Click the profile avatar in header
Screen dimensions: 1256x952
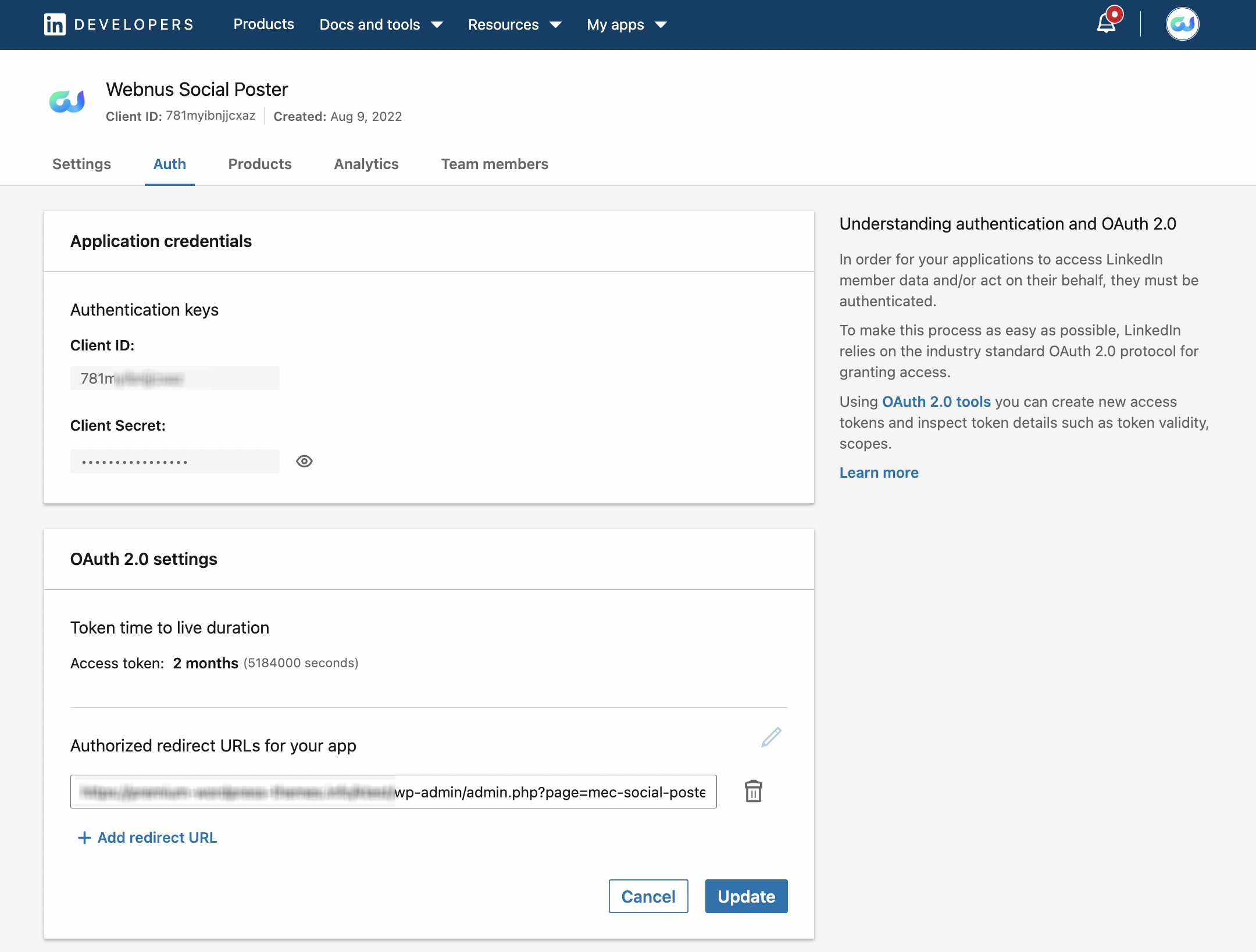tap(1182, 24)
